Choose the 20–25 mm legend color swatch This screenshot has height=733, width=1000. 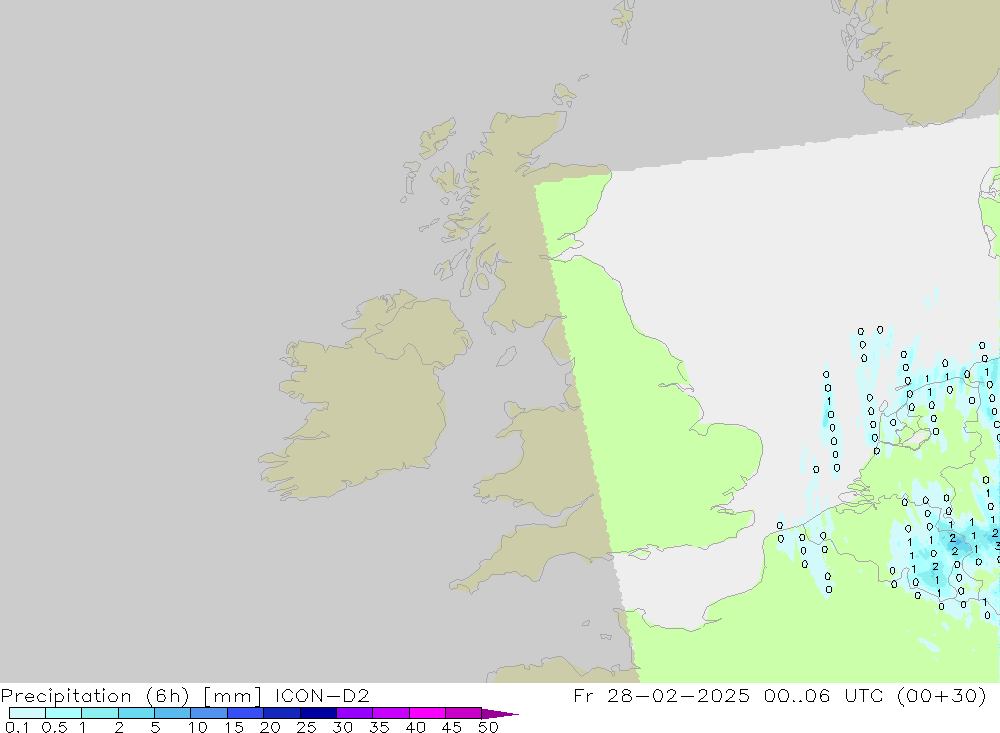(282, 713)
